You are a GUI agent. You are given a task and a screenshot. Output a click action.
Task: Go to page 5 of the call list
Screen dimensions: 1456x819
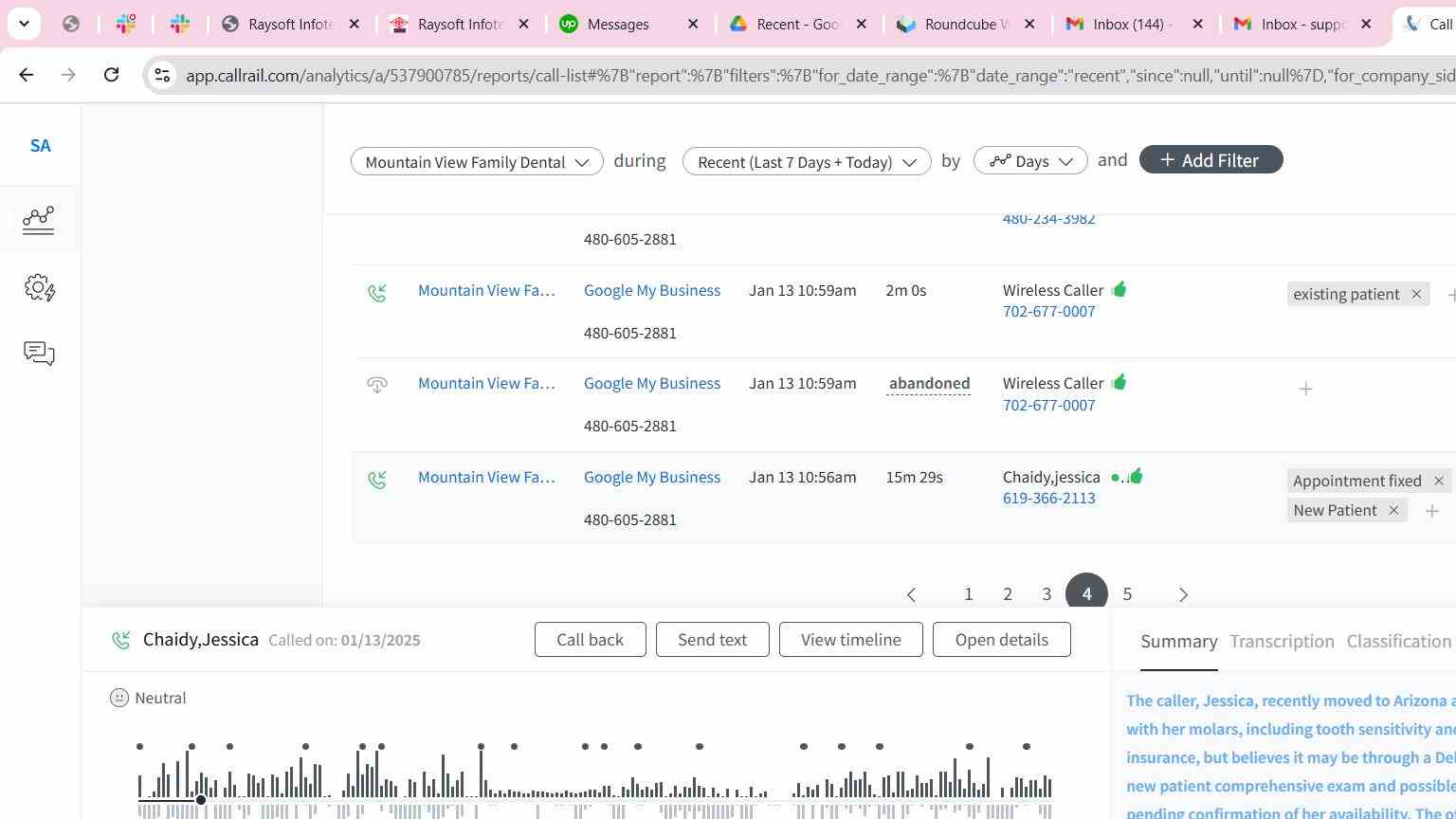[1127, 594]
